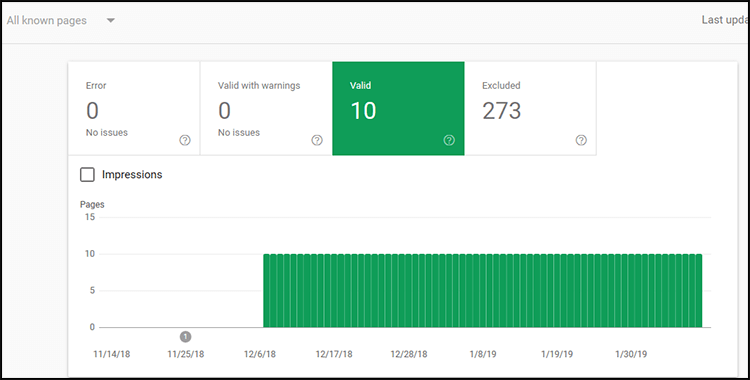Select the Valid with warnings card
Viewport: 750px width, 380px height.
[266, 108]
